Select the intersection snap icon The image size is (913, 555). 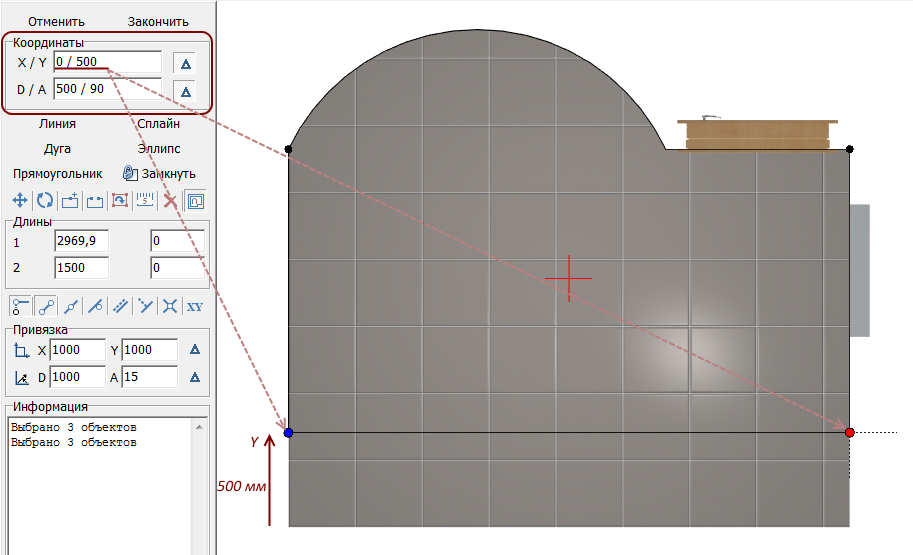coord(170,306)
